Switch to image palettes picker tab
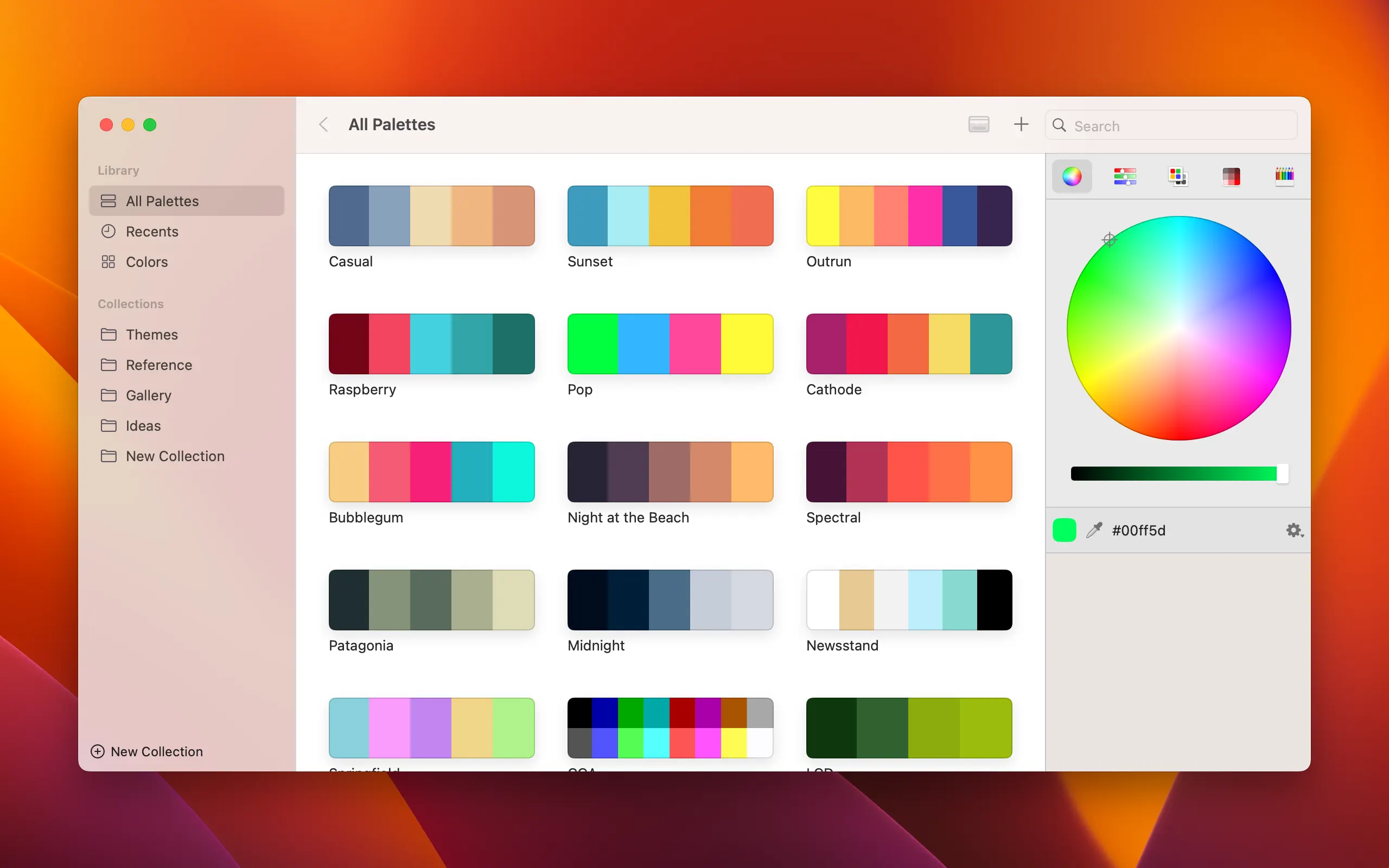Screen dimensions: 1389x868 click(1231, 176)
